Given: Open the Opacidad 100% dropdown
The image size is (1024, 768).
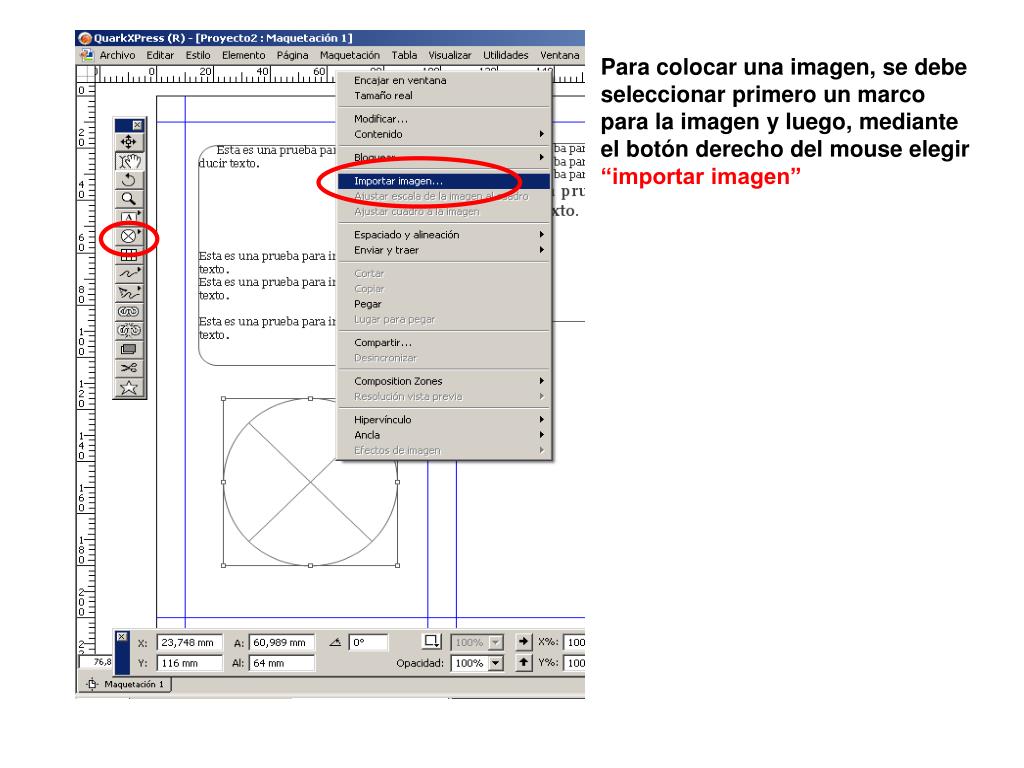Looking at the screenshot, I should coord(496,664).
